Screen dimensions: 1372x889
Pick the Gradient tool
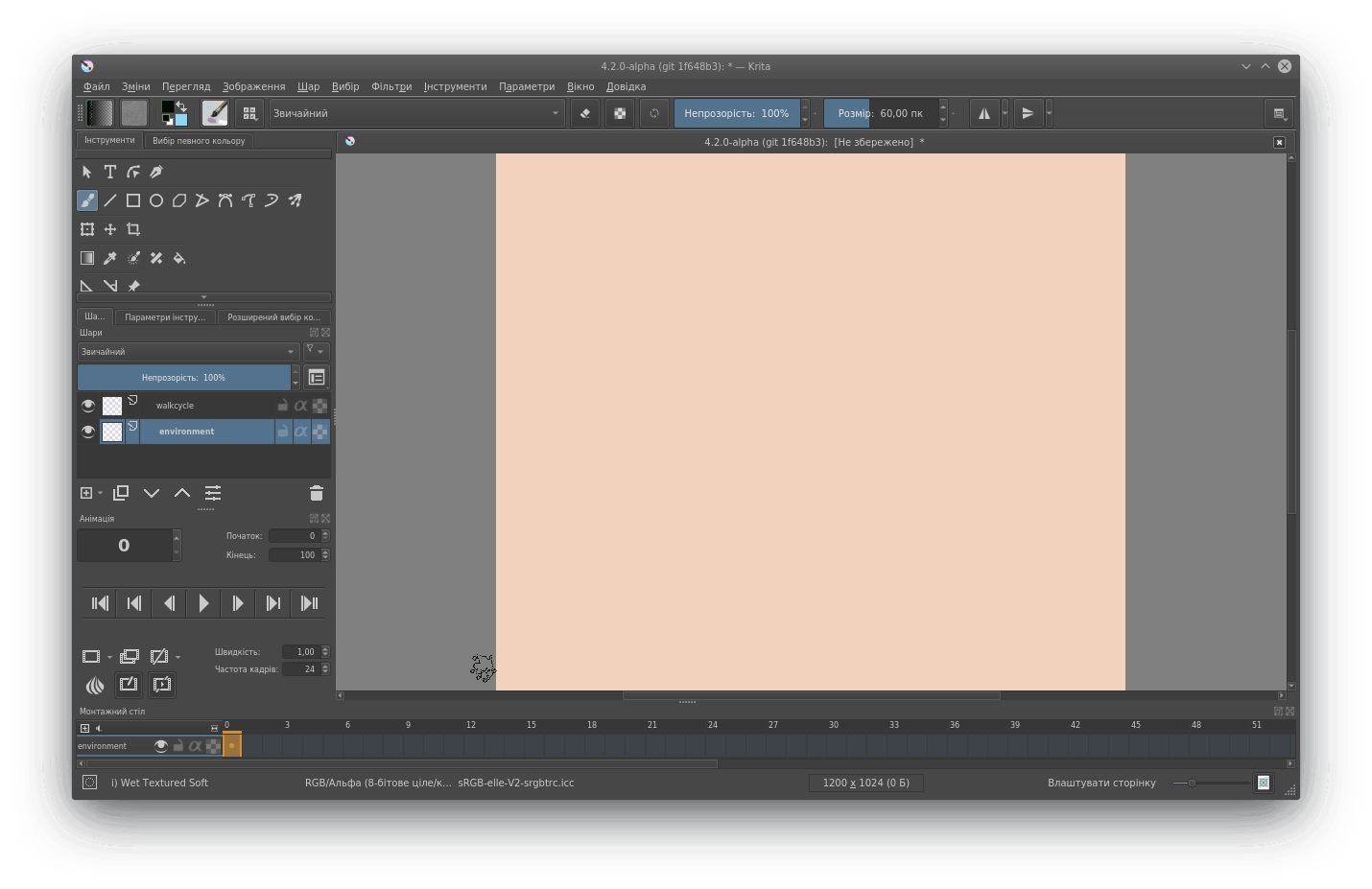[87, 258]
